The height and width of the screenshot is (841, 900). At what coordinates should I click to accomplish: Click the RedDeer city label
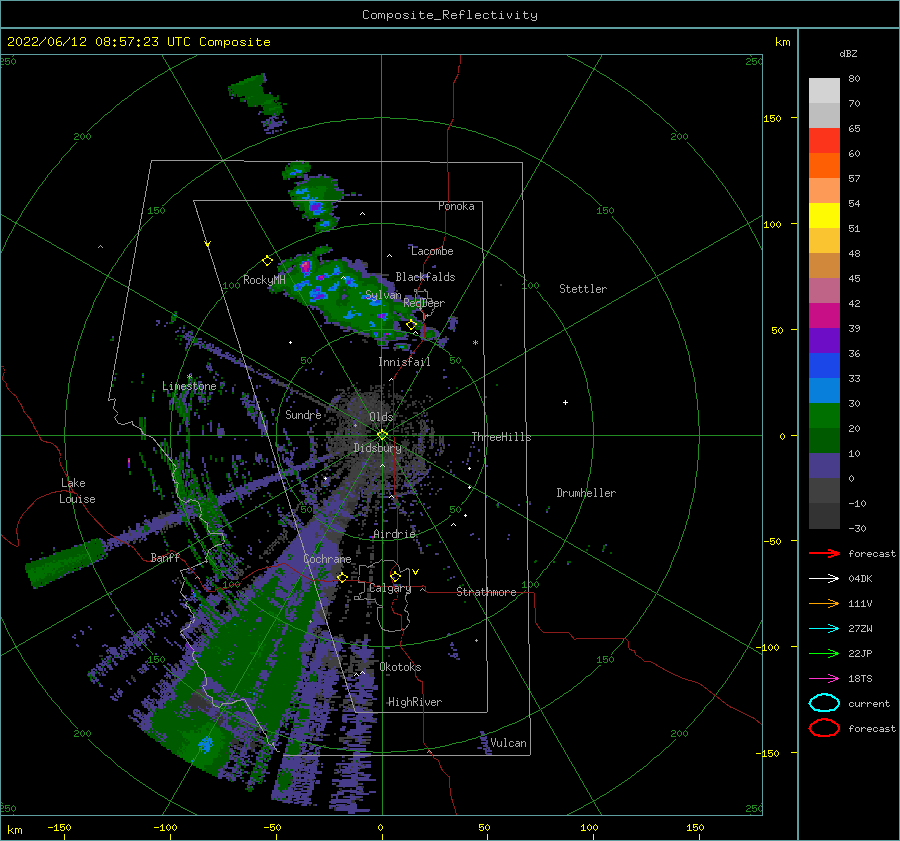point(424,303)
